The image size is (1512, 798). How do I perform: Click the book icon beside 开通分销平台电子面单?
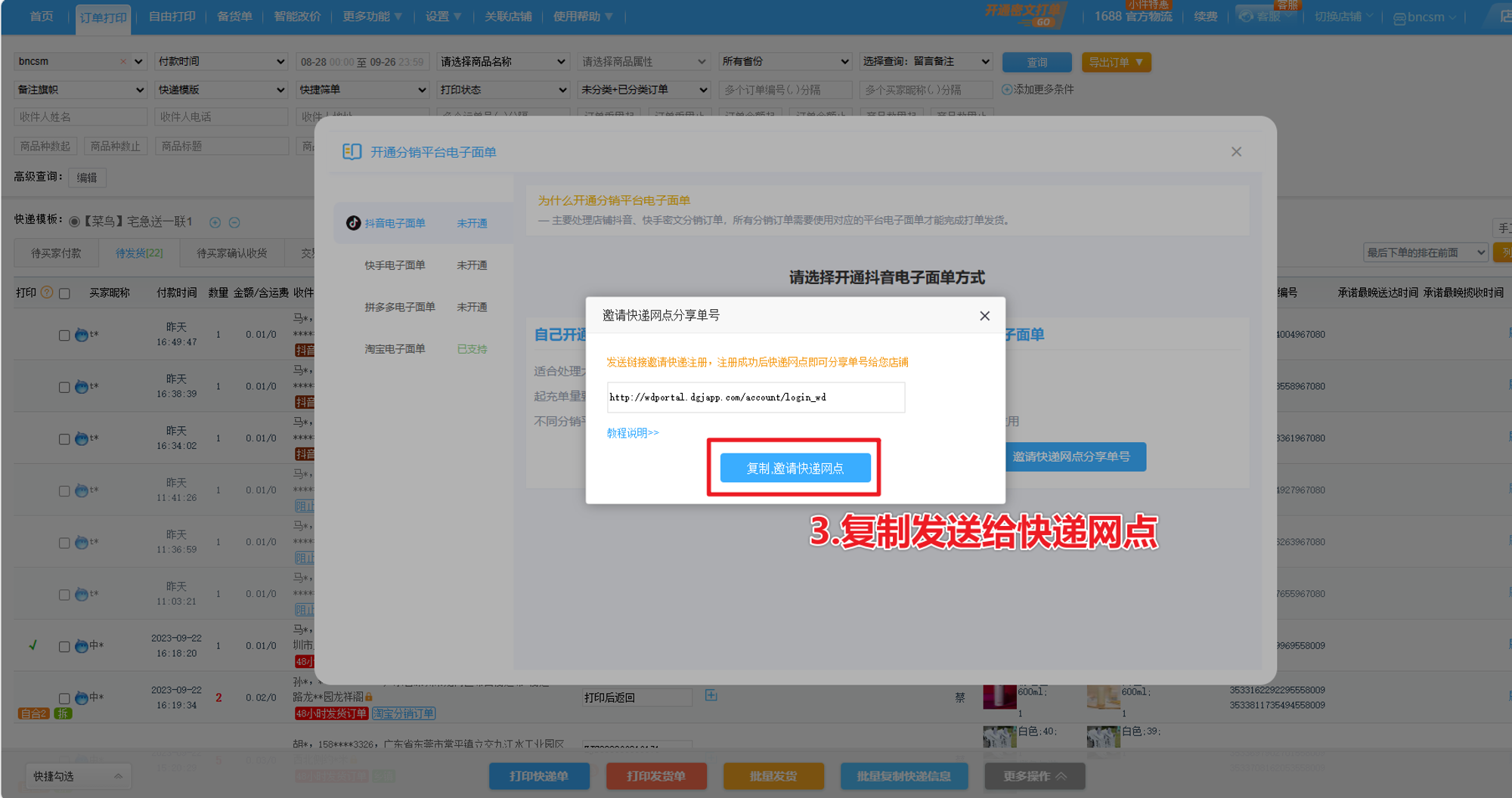click(x=352, y=152)
